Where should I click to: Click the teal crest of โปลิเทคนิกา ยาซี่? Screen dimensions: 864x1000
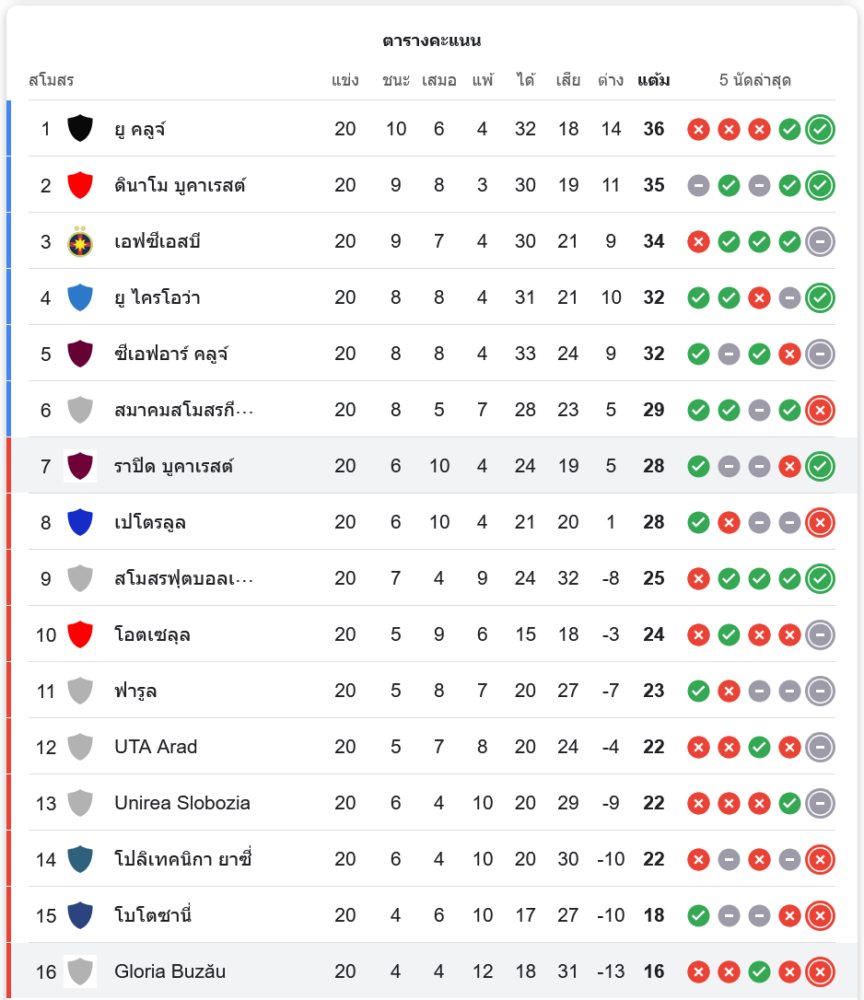(80, 859)
